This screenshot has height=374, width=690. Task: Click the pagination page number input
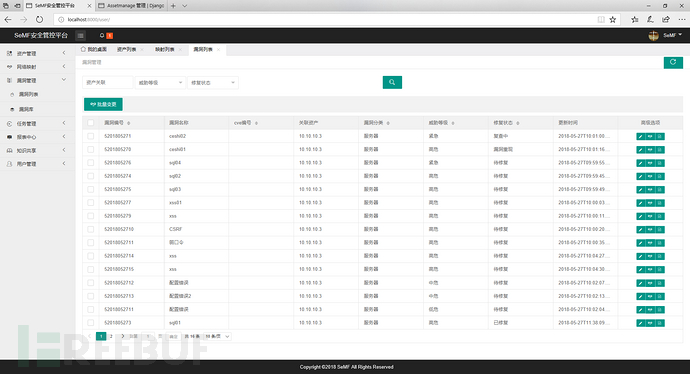(x=148, y=337)
